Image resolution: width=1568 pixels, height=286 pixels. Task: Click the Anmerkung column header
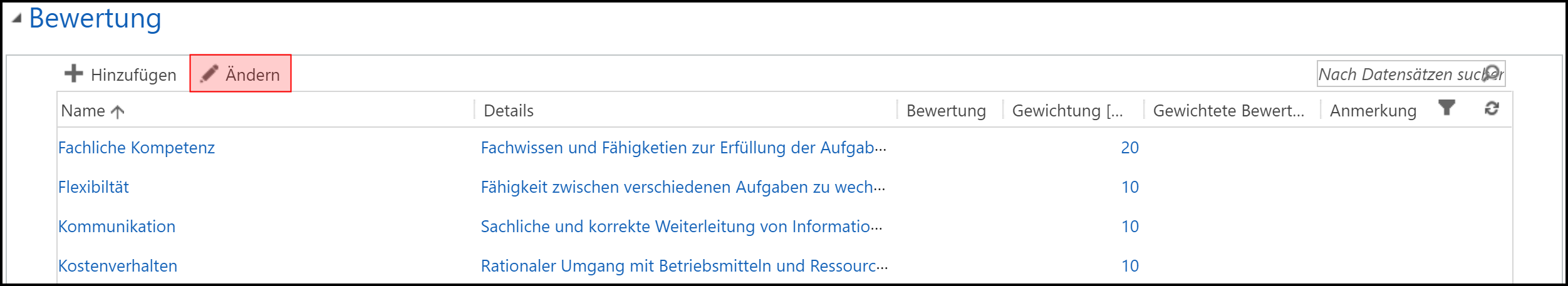click(x=1373, y=111)
